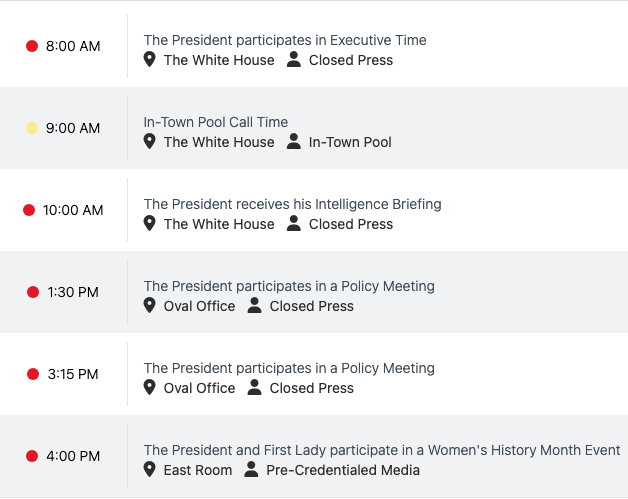Image resolution: width=628 pixels, height=499 pixels.
Task: Click the East Room location text
Action: click(198, 470)
